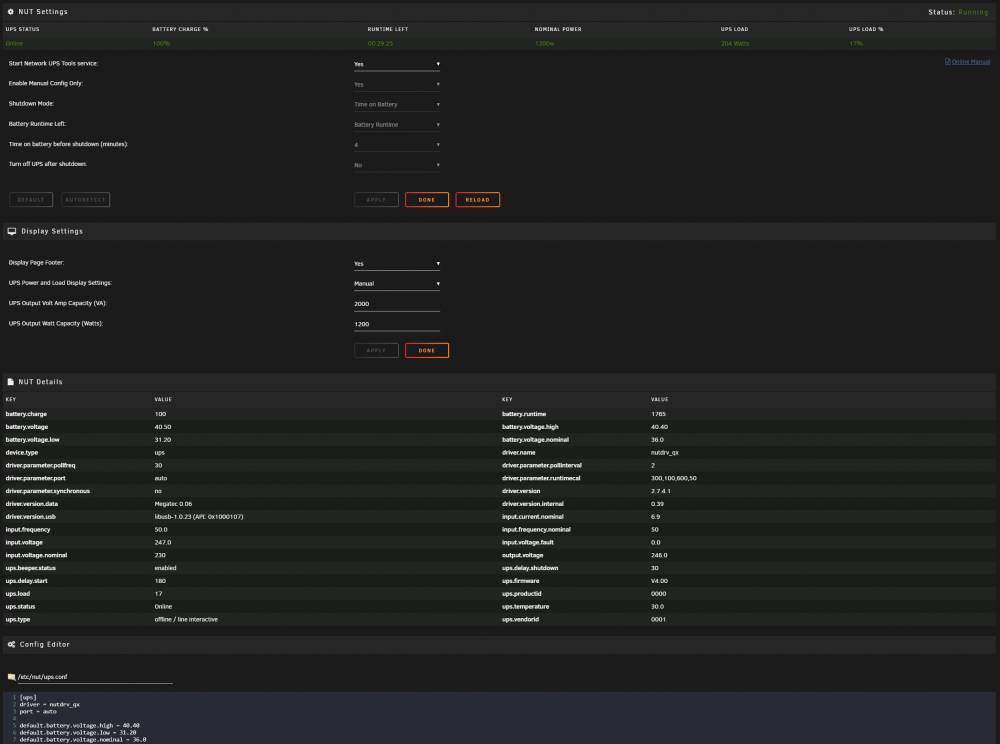Click the driver.parameter.pollfreq value 30

pyautogui.click(x=158, y=465)
